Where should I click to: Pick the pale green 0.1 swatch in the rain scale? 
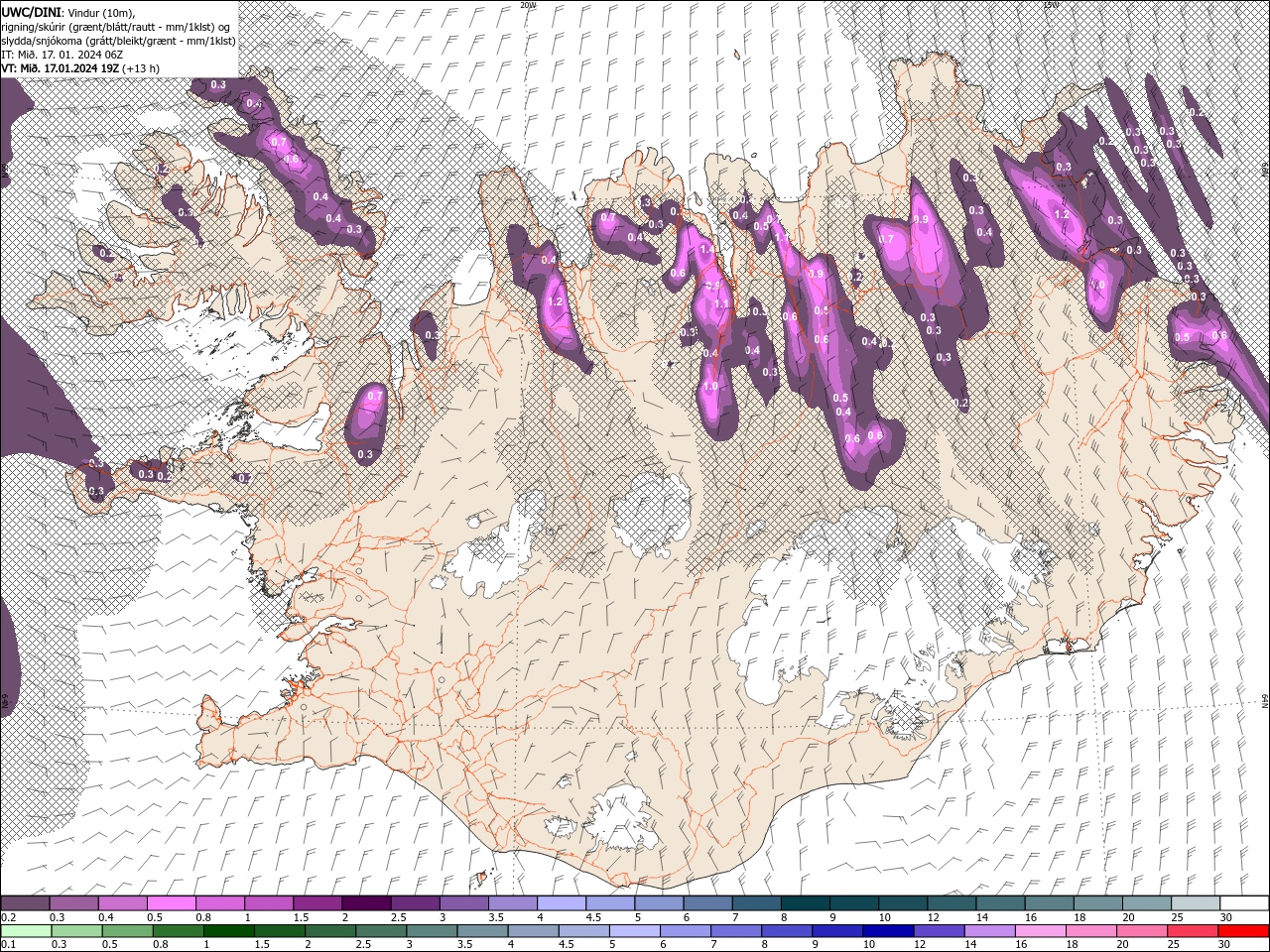(26, 930)
